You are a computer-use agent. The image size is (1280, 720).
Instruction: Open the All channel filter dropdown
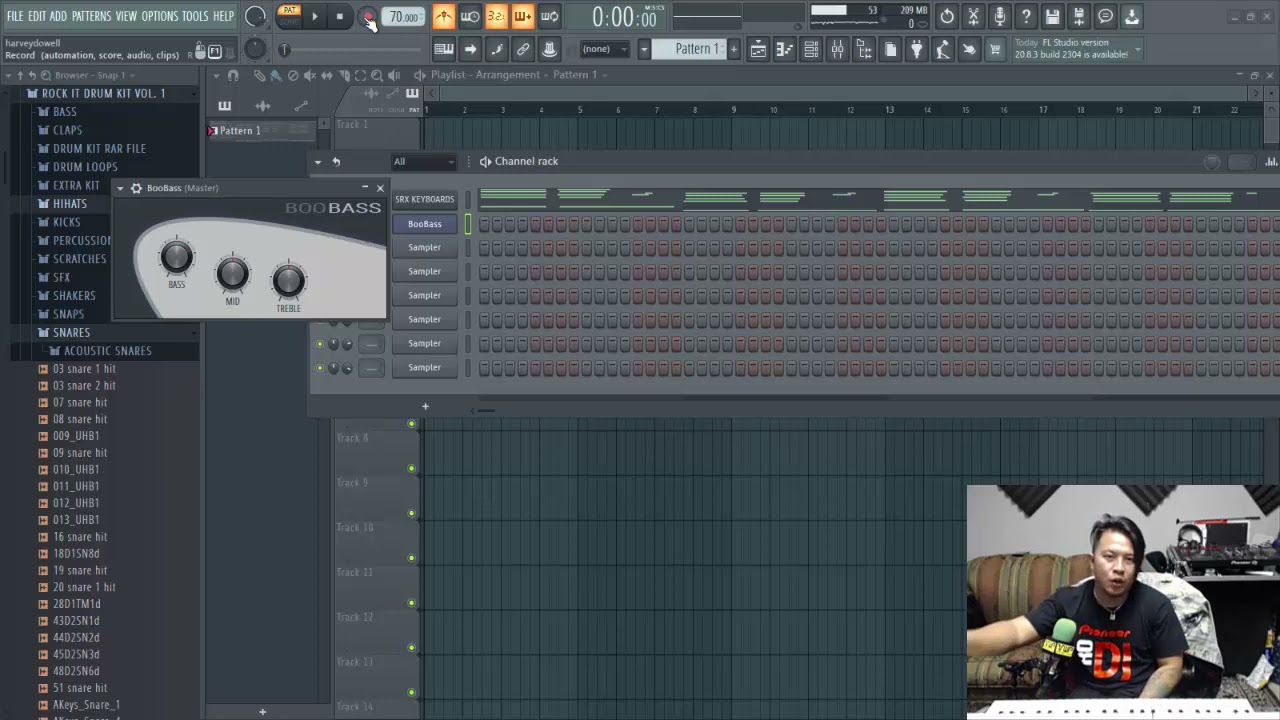coord(424,161)
